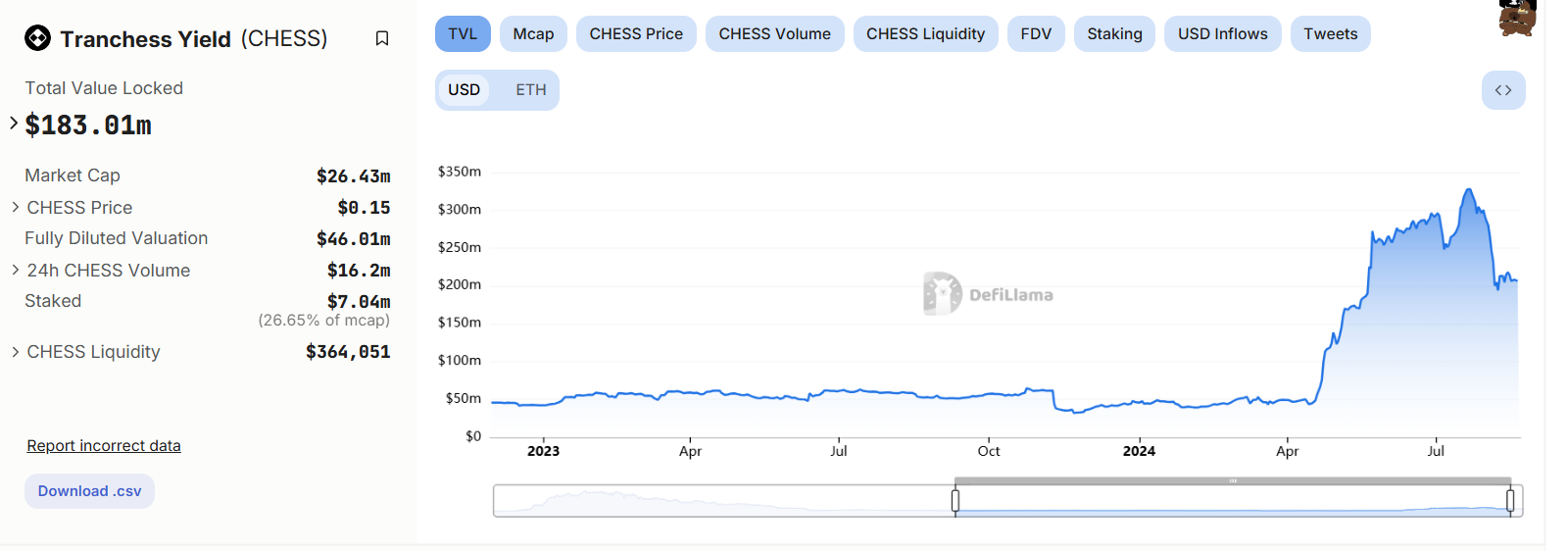Screen dimensions: 1568x551
Task: Select USD denomination tab
Action: [464, 90]
